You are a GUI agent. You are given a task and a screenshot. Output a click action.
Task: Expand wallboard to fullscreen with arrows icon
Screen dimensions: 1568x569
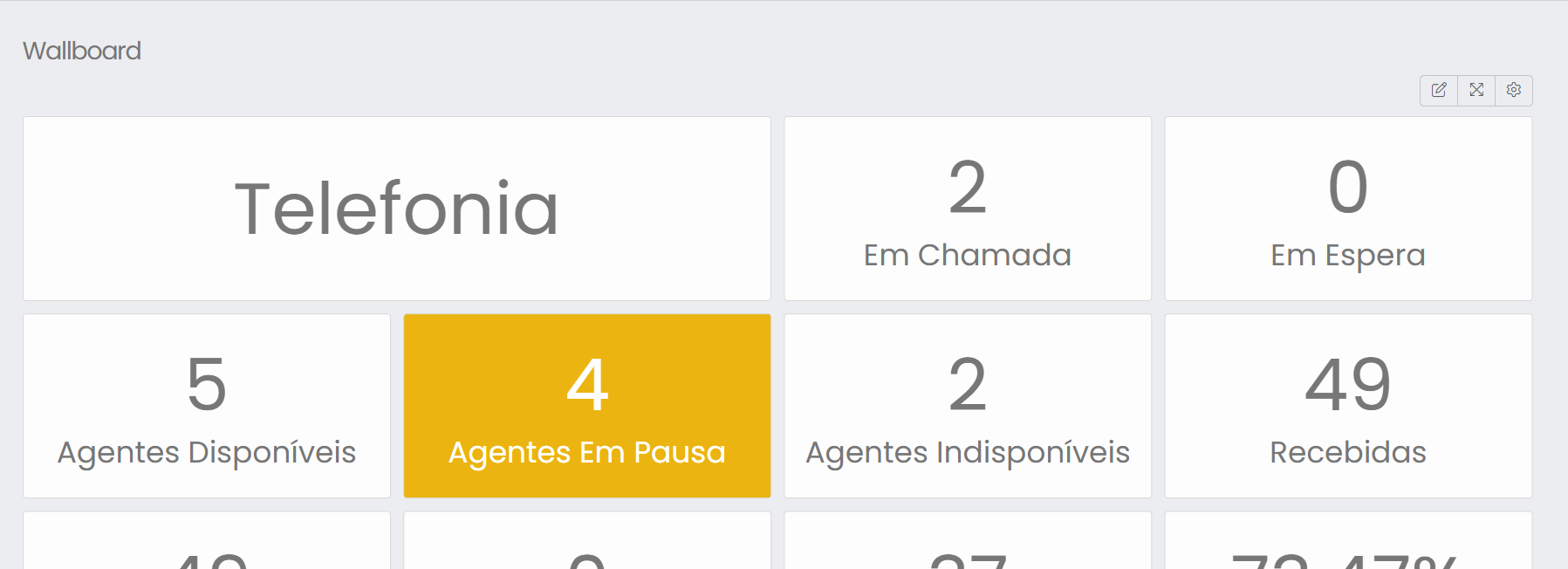tap(1476, 90)
